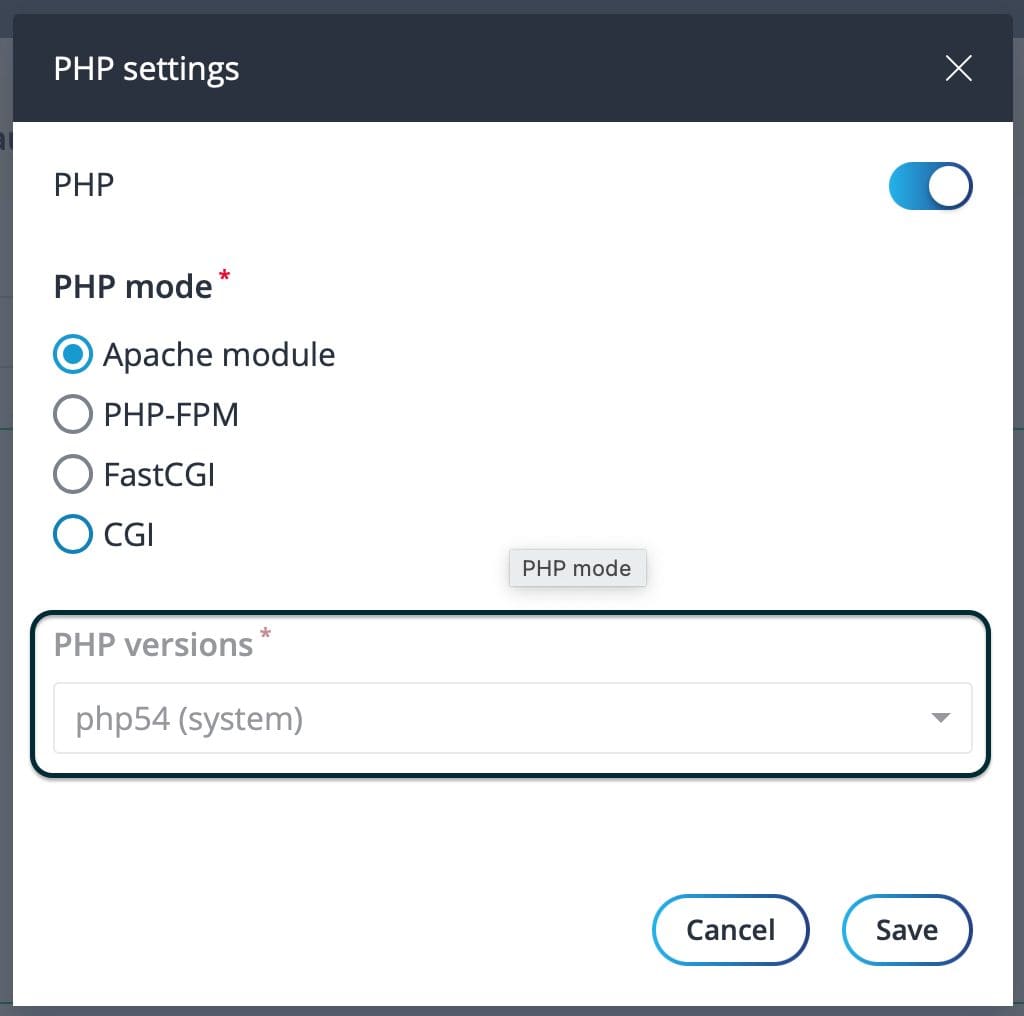Click the "Apache module" label text
Image resolution: width=1024 pixels, height=1016 pixels.
click(x=219, y=355)
